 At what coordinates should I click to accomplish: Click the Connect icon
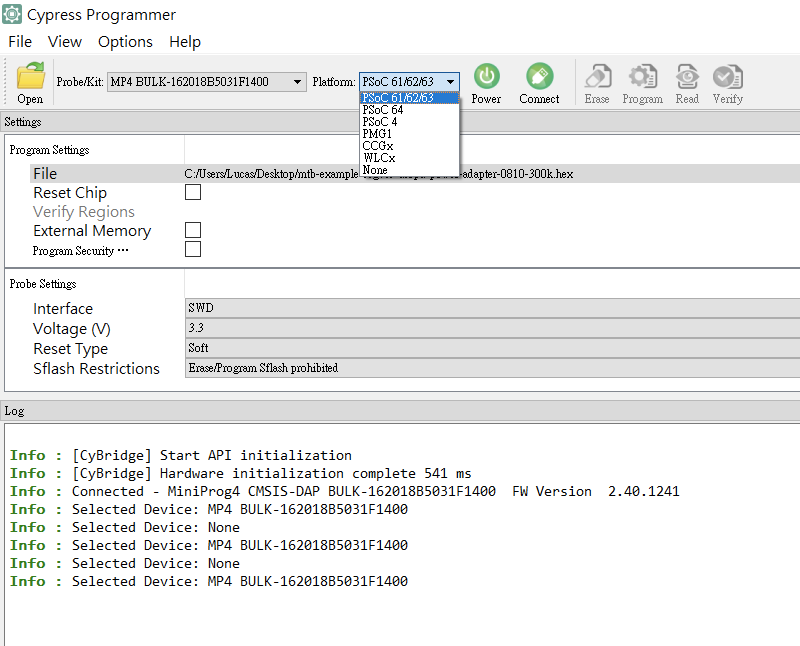539,76
